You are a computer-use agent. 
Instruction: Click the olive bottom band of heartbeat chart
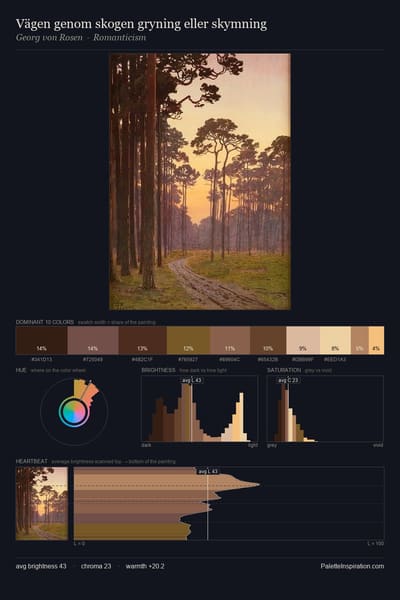pos(132,532)
